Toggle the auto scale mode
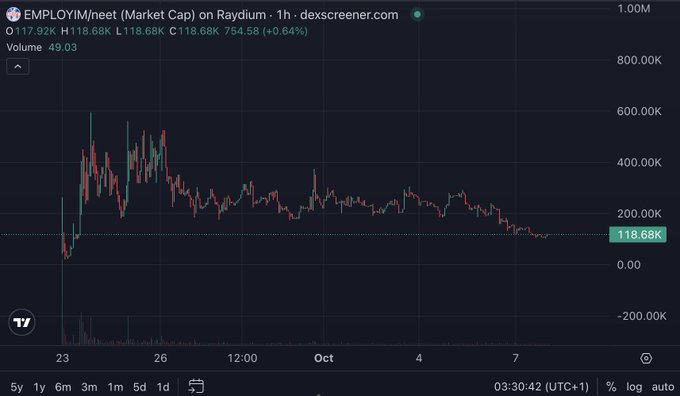The image size is (680, 396). [x=663, y=386]
